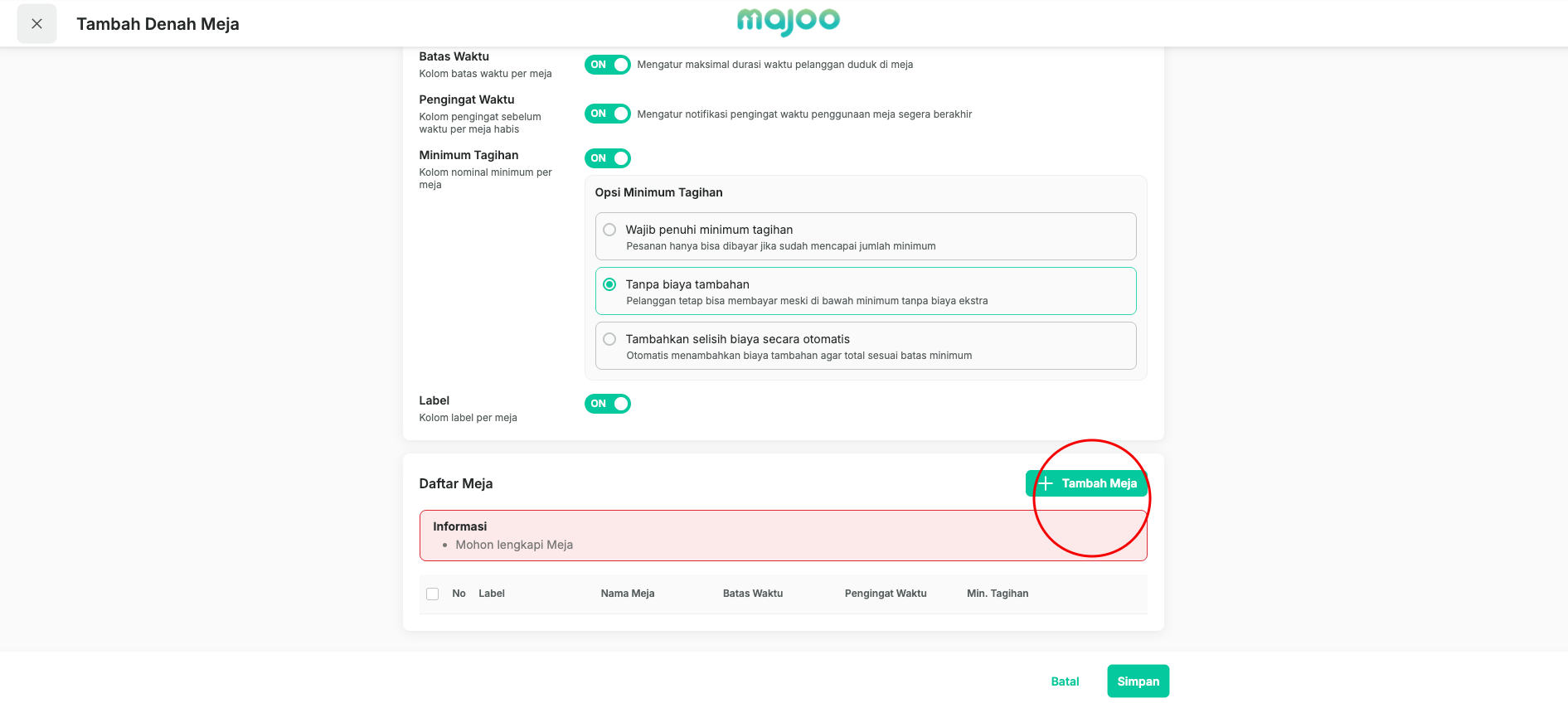
Task: Click the plus icon on Tambah Meja
Action: [x=1045, y=483]
